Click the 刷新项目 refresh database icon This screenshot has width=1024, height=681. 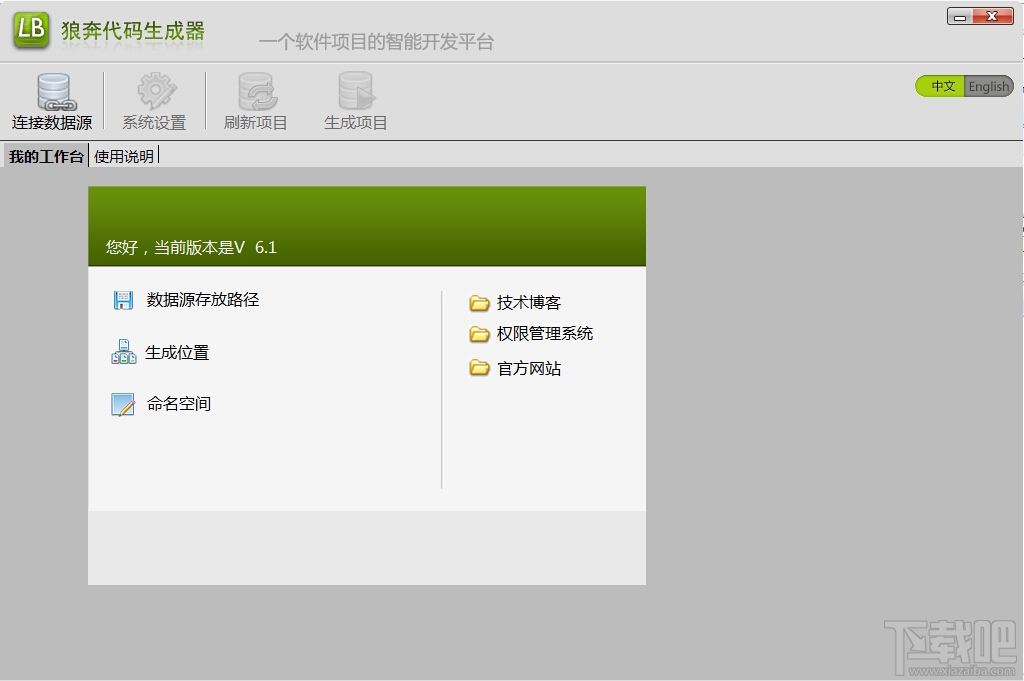click(257, 91)
